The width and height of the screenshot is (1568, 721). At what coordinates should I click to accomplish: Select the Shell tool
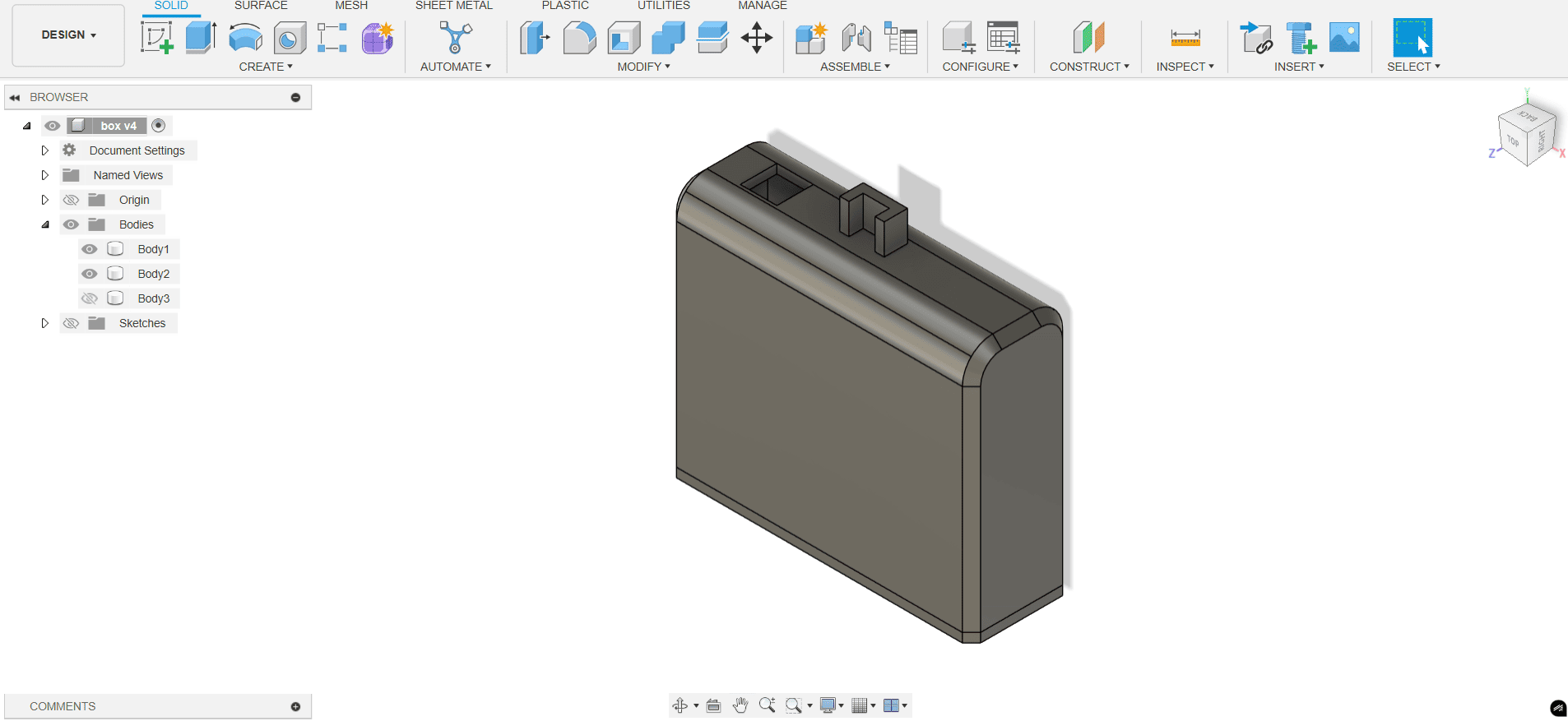pos(624,38)
